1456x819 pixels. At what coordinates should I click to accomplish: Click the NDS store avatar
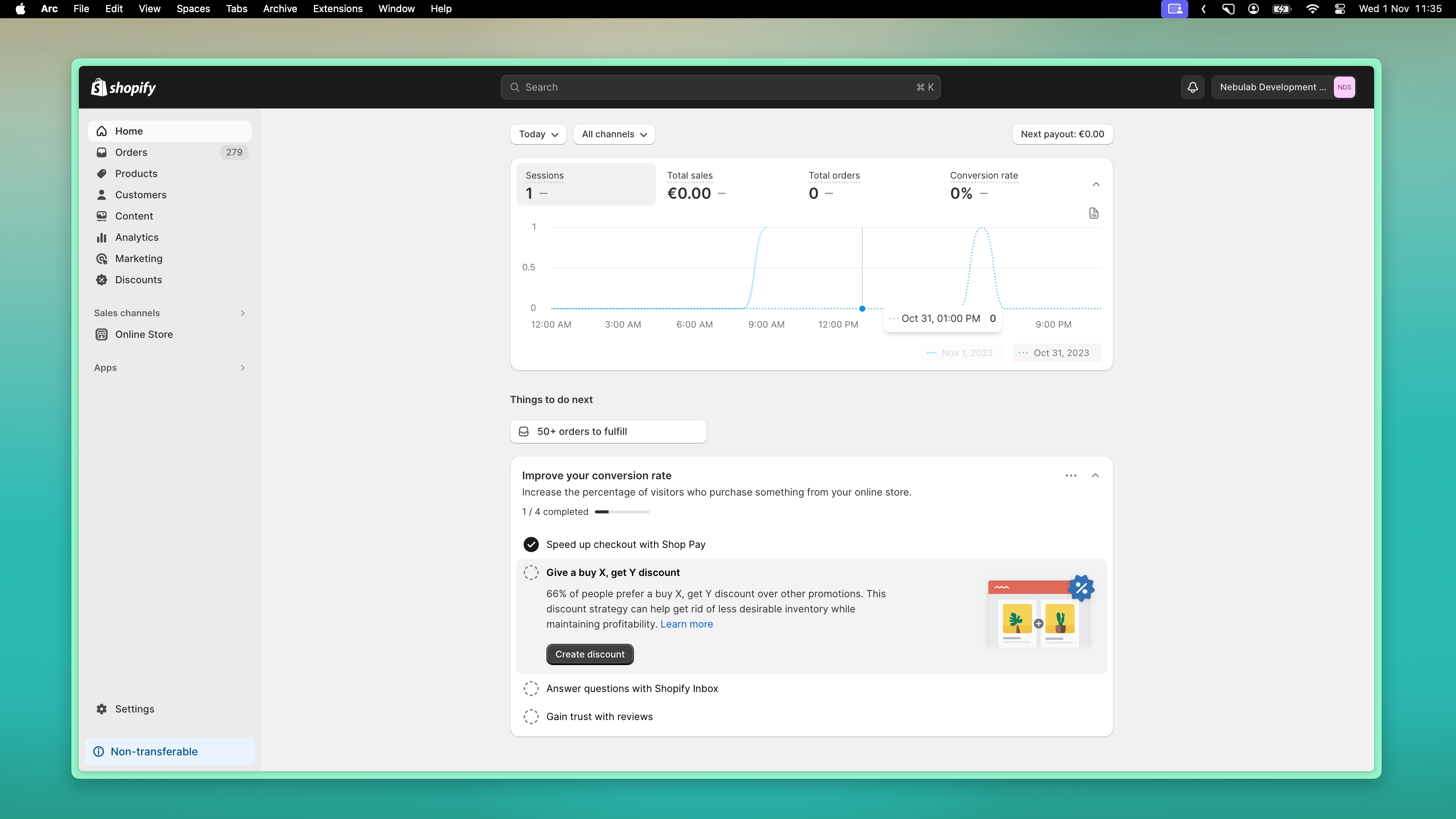[x=1344, y=87]
